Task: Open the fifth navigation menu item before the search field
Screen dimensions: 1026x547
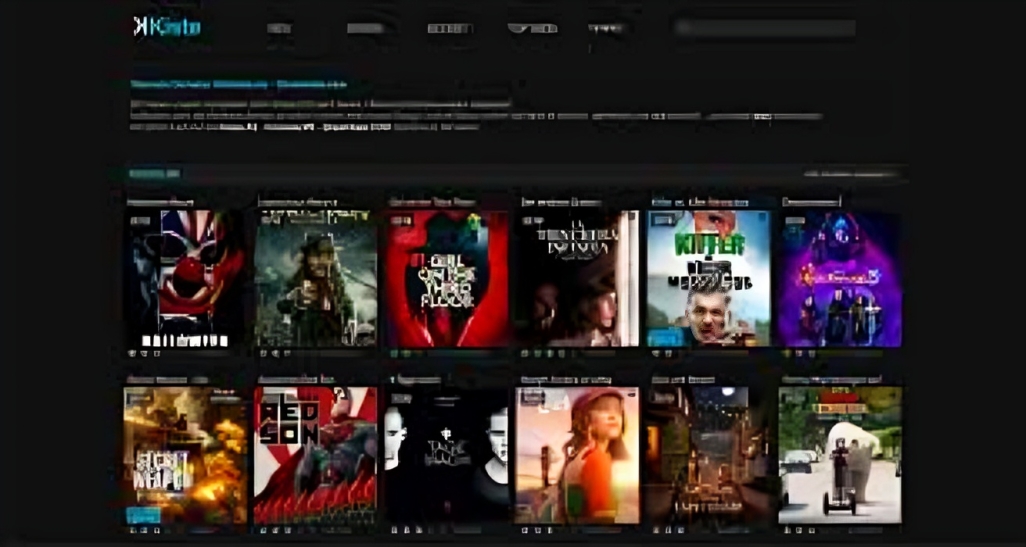Action: [605, 28]
